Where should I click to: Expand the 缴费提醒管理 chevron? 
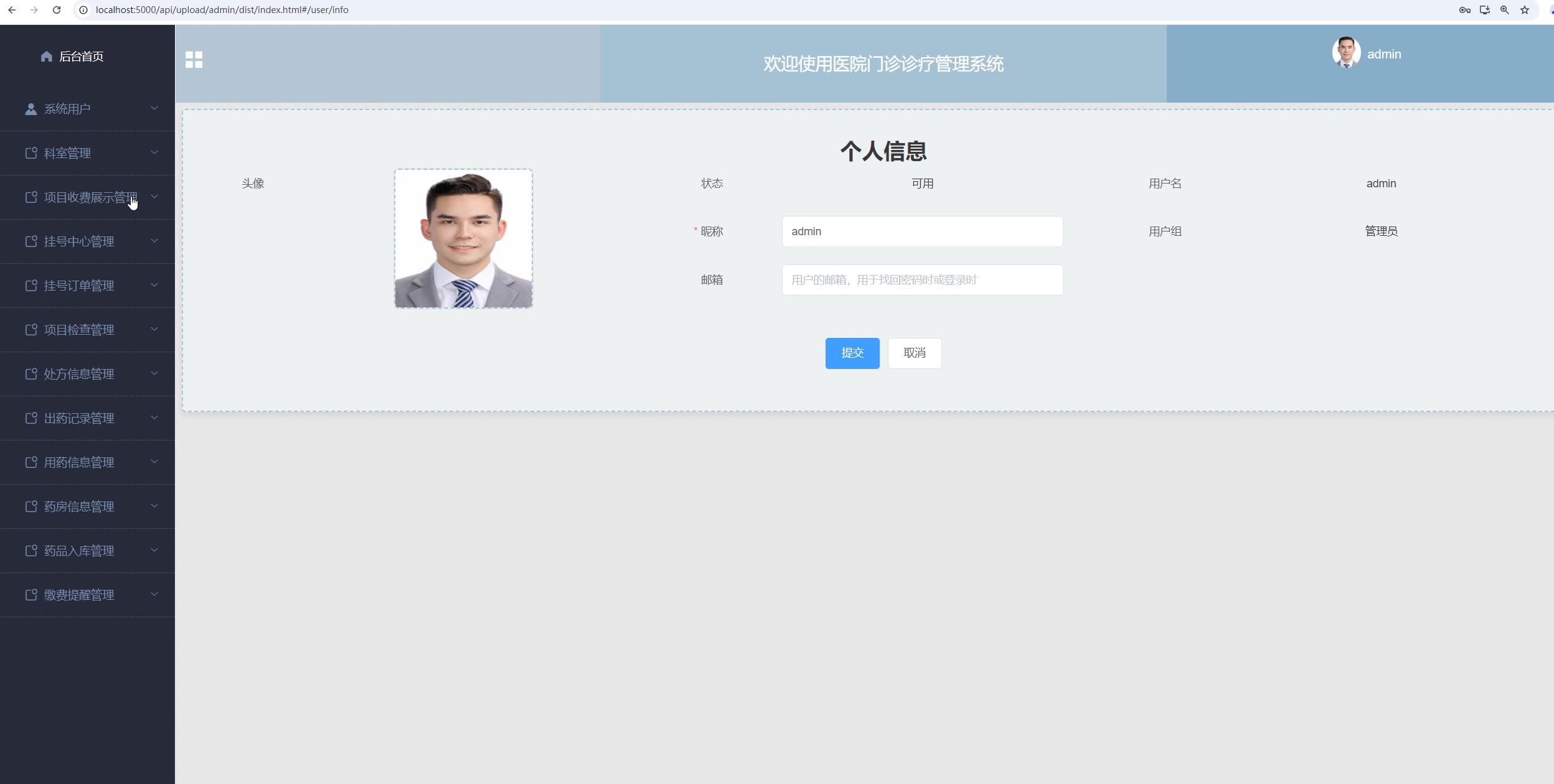[x=154, y=594]
